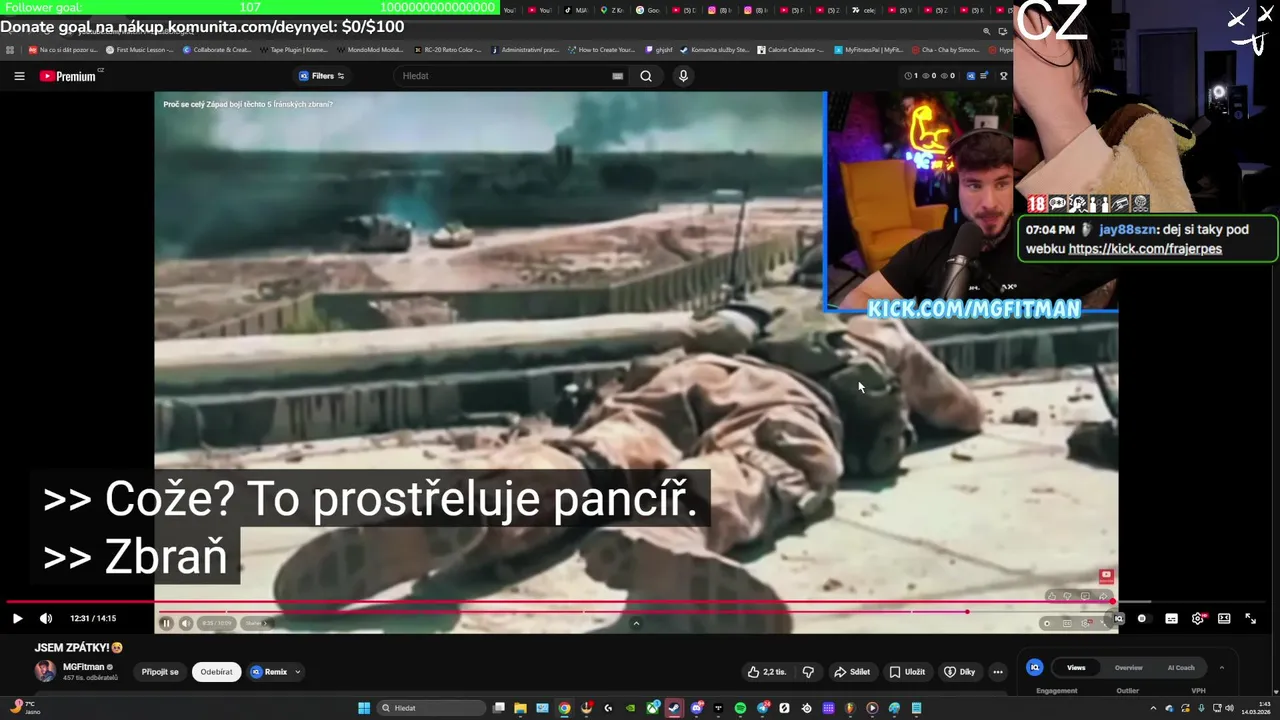Send thanks with the Díky button
Image resolution: width=1280 pixels, height=720 pixels.
(960, 672)
